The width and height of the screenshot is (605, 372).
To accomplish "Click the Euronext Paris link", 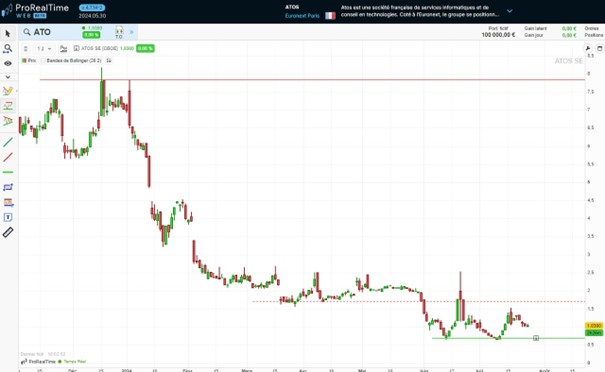I will (x=302, y=16).
